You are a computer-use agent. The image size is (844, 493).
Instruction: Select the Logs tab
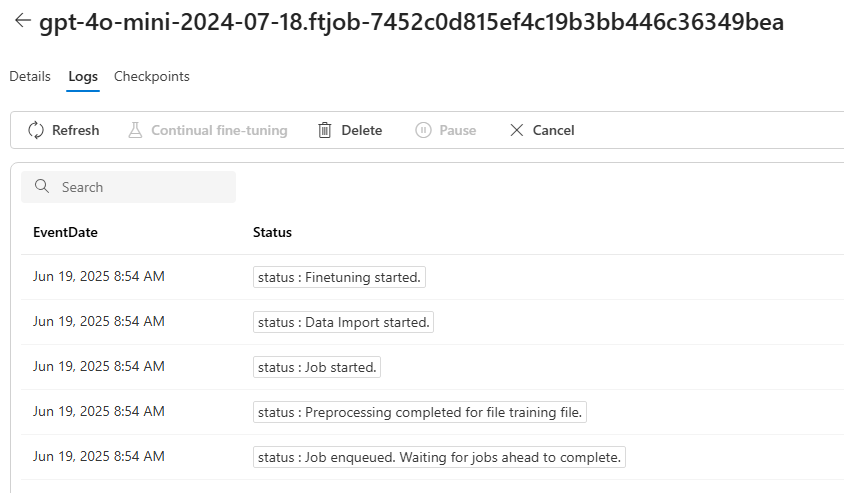[x=83, y=76]
